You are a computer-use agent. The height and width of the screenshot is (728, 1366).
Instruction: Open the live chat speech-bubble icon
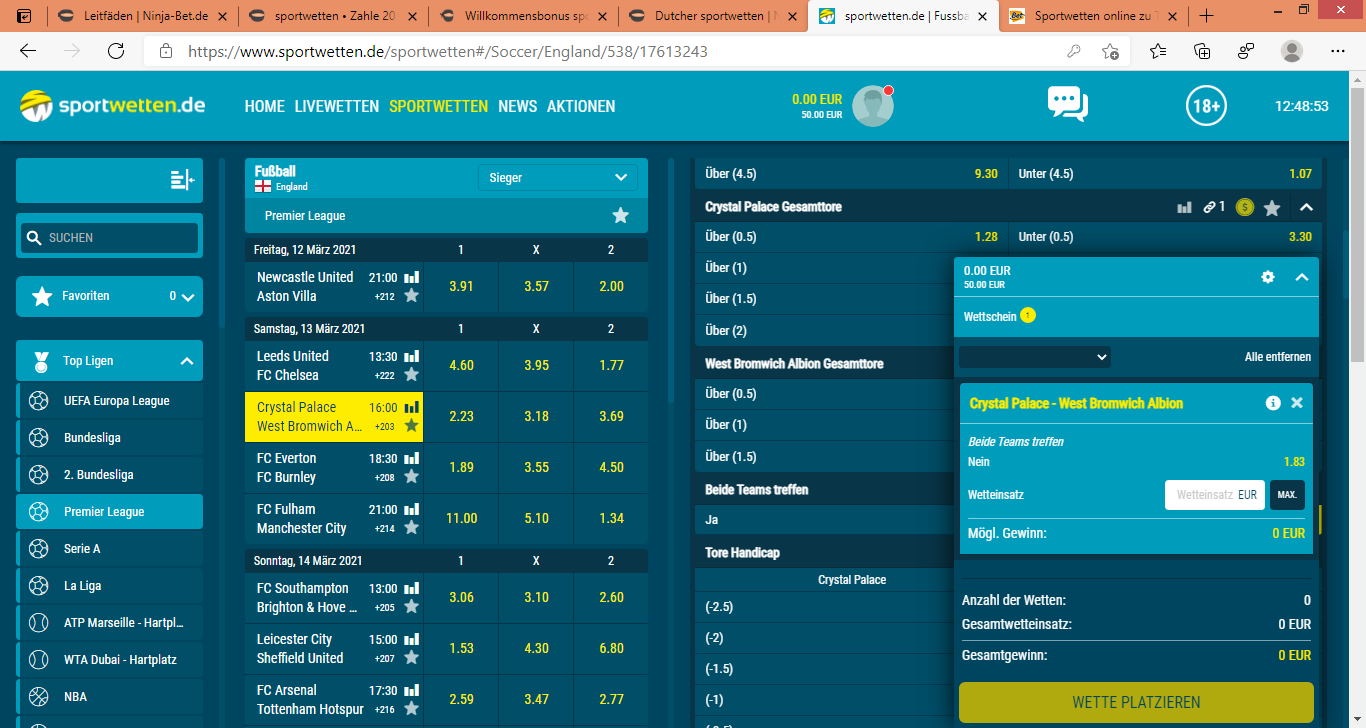click(x=1067, y=104)
